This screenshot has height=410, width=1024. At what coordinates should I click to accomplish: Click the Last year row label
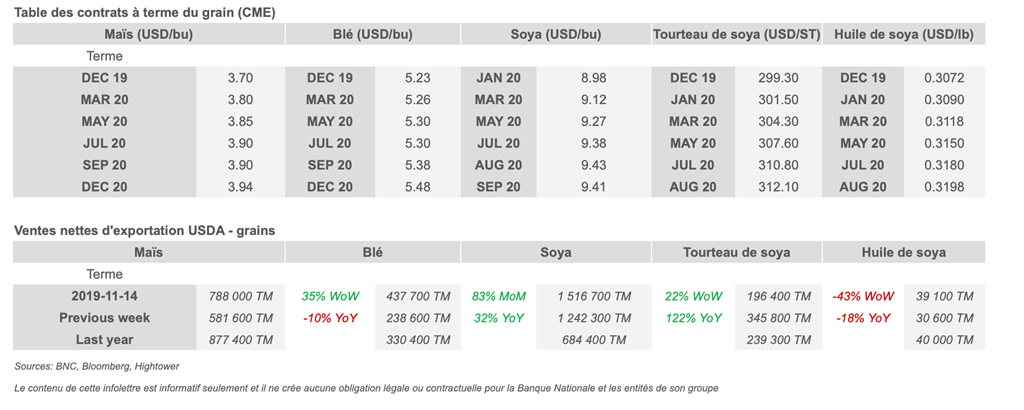[x=104, y=340]
